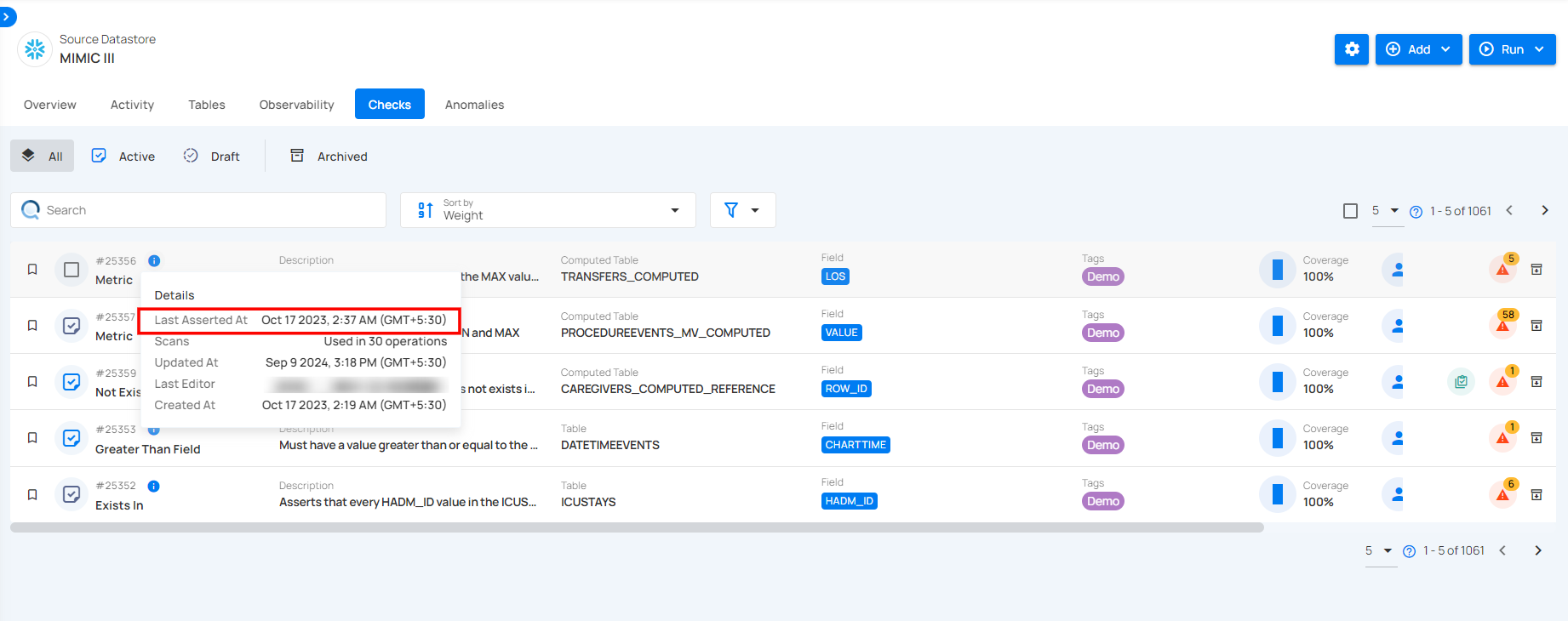Toggle checkbox for check #25357
1568x621 pixels.
coord(72,326)
